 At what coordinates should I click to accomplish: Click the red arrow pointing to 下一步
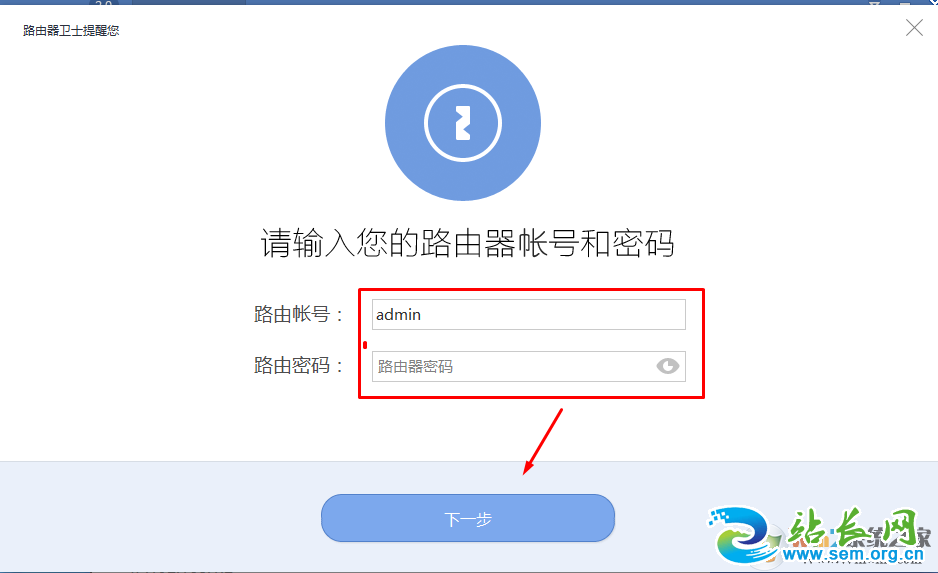point(543,441)
